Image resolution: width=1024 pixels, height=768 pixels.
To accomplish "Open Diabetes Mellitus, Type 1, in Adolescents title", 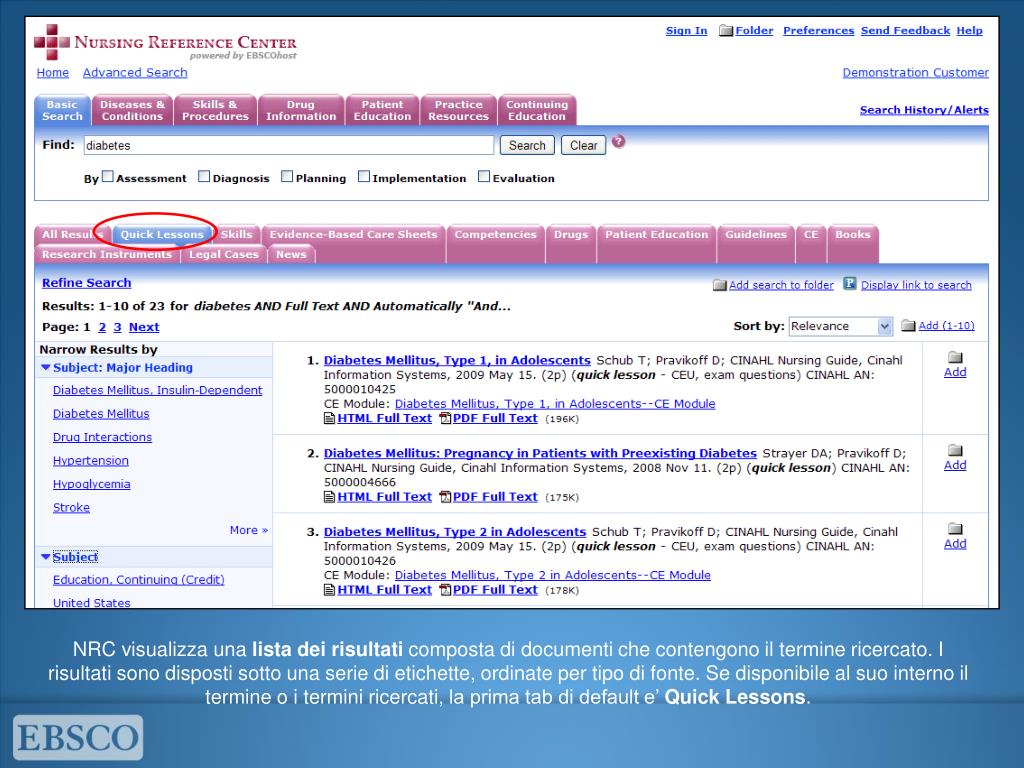I will click(457, 360).
